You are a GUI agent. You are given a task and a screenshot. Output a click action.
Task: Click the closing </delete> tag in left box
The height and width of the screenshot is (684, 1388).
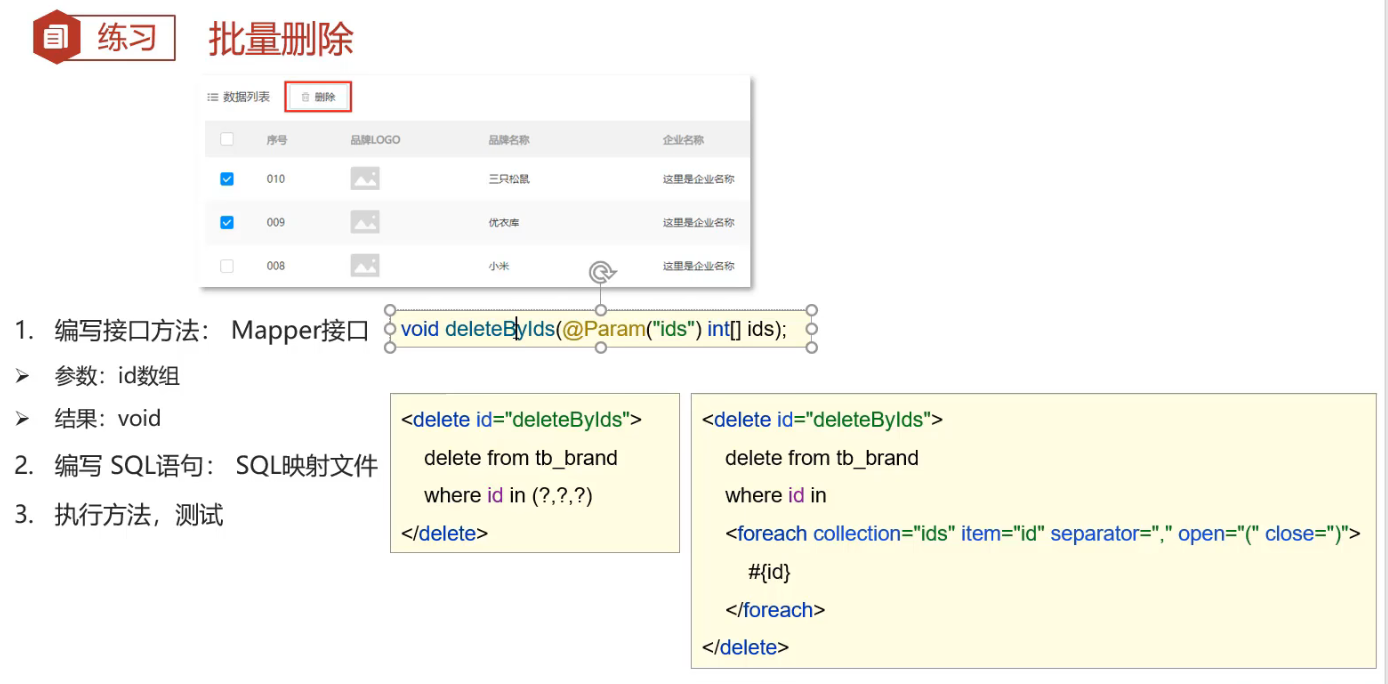pyautogui.click(x=445, y=533)
